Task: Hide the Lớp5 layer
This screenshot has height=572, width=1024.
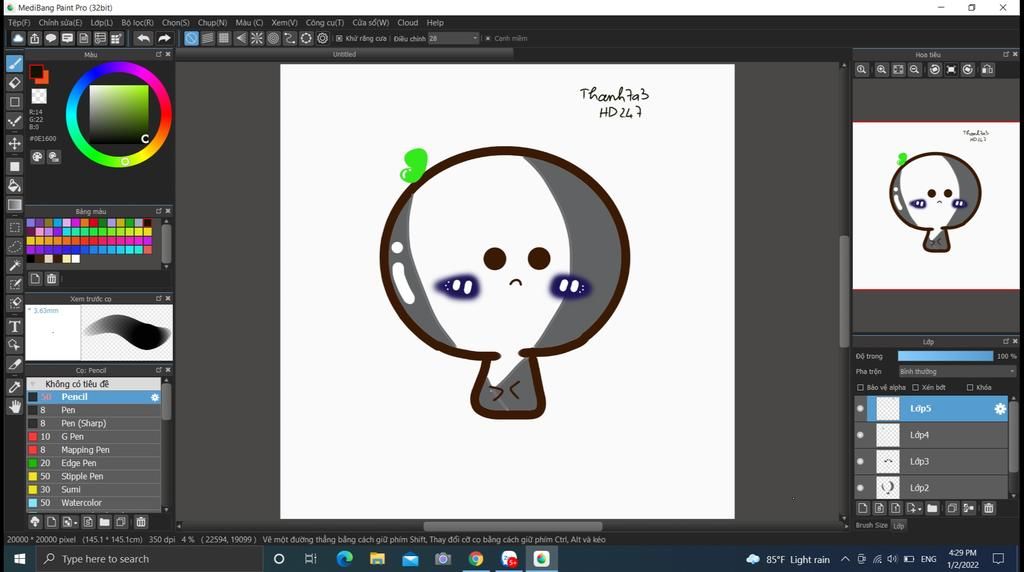Action: (x=860, y=409)
